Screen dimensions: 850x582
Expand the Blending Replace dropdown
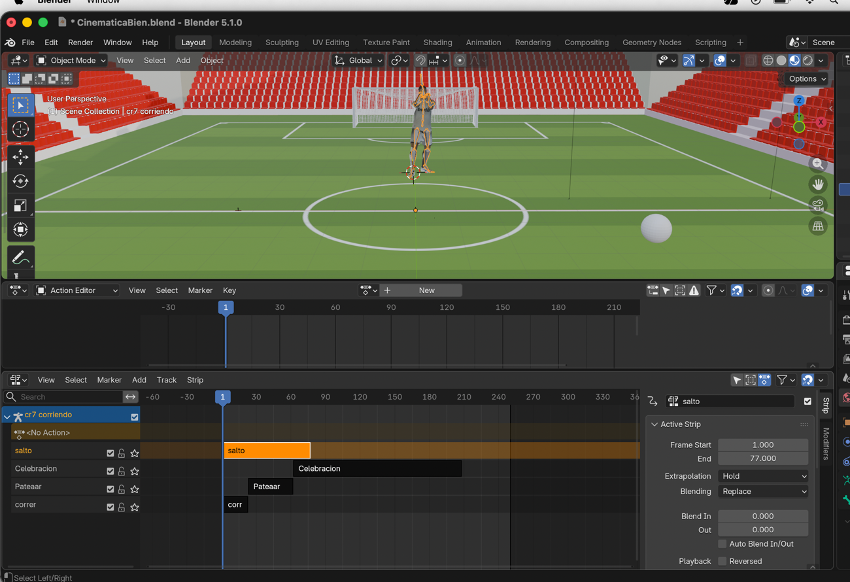(763, 491)
